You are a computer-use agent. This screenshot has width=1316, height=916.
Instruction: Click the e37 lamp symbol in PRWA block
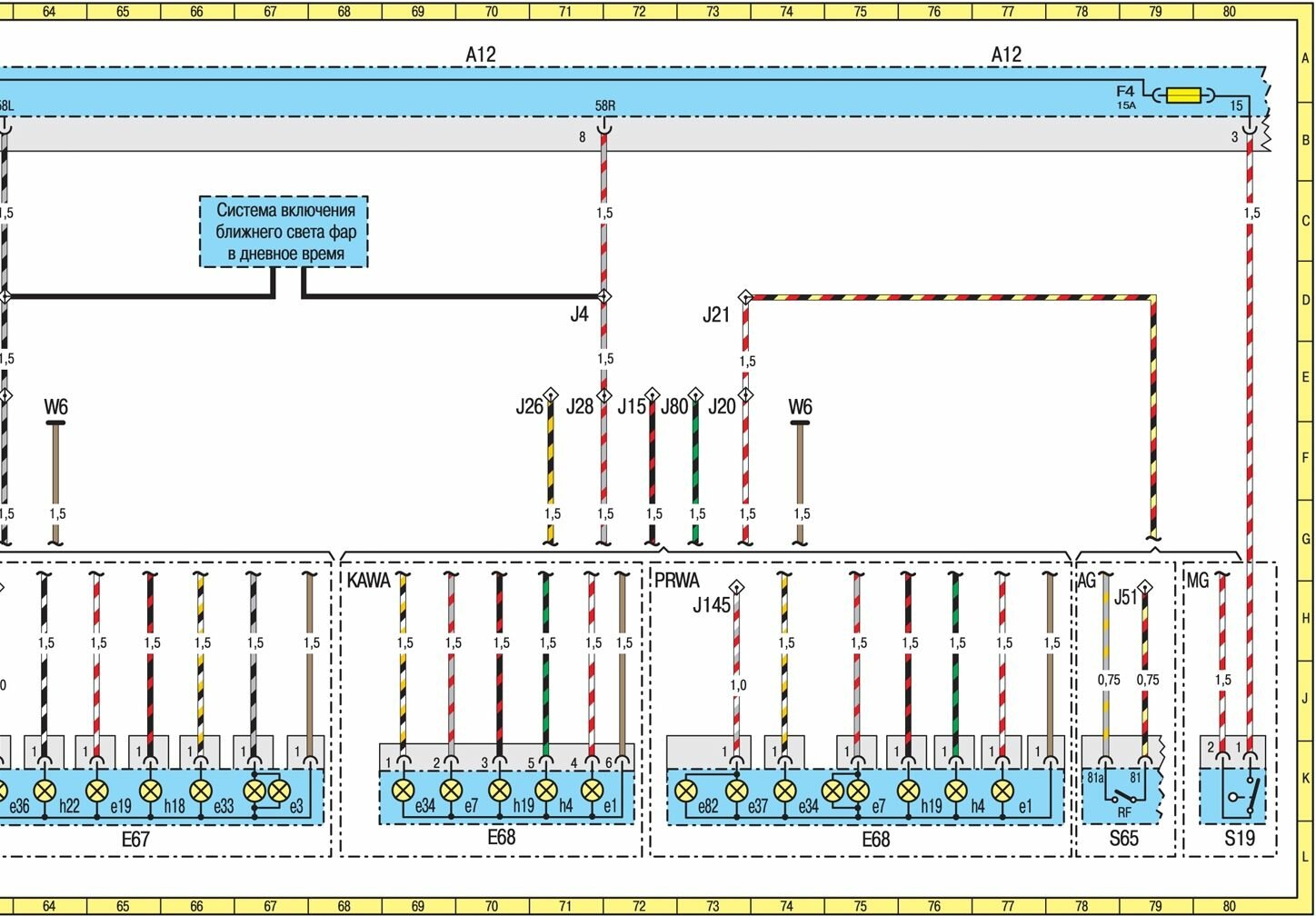[x=737, y=791]
